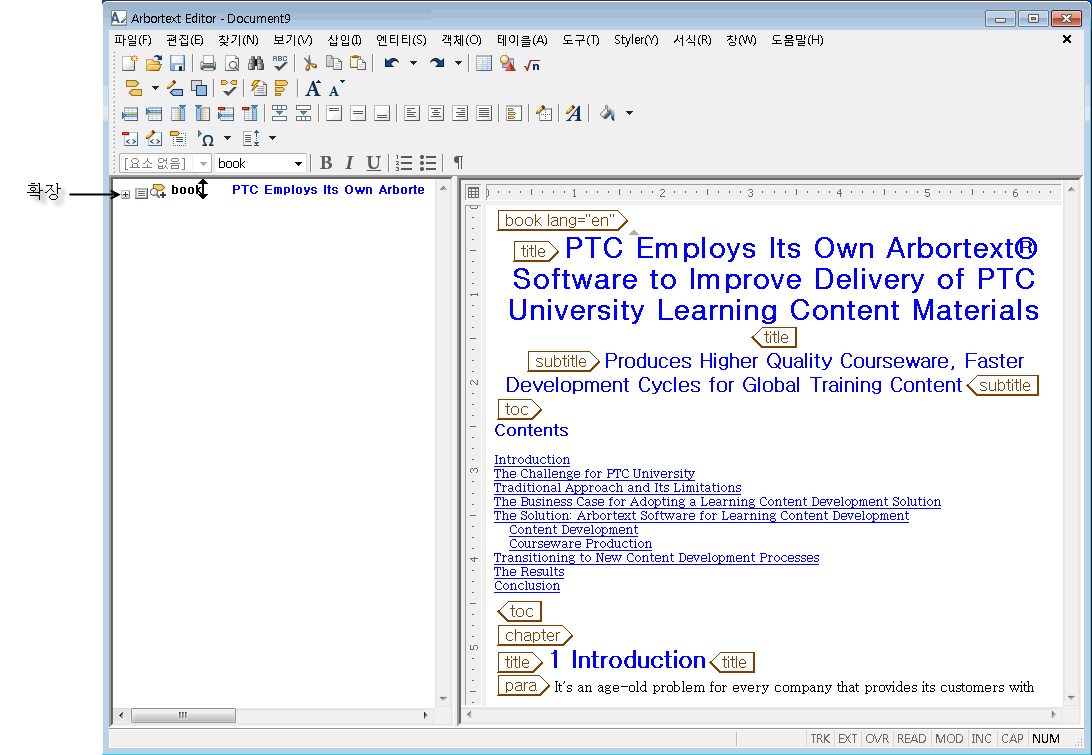Toggle justify alignment

(484, 114)
